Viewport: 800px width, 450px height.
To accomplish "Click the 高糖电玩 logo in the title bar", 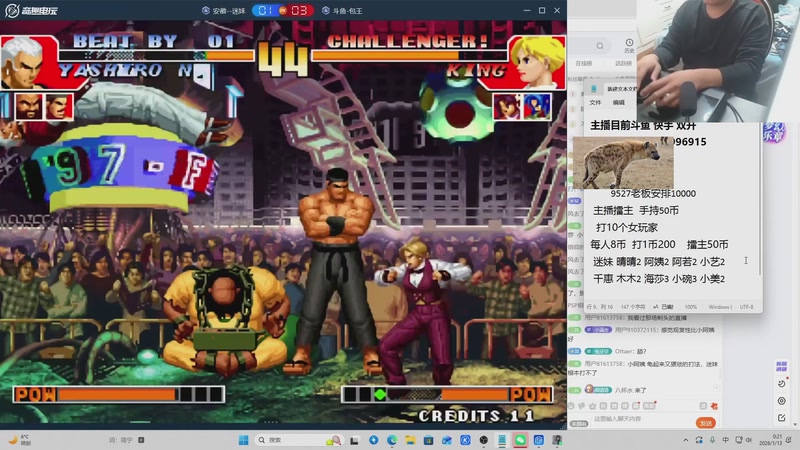I will click(31, 11).
